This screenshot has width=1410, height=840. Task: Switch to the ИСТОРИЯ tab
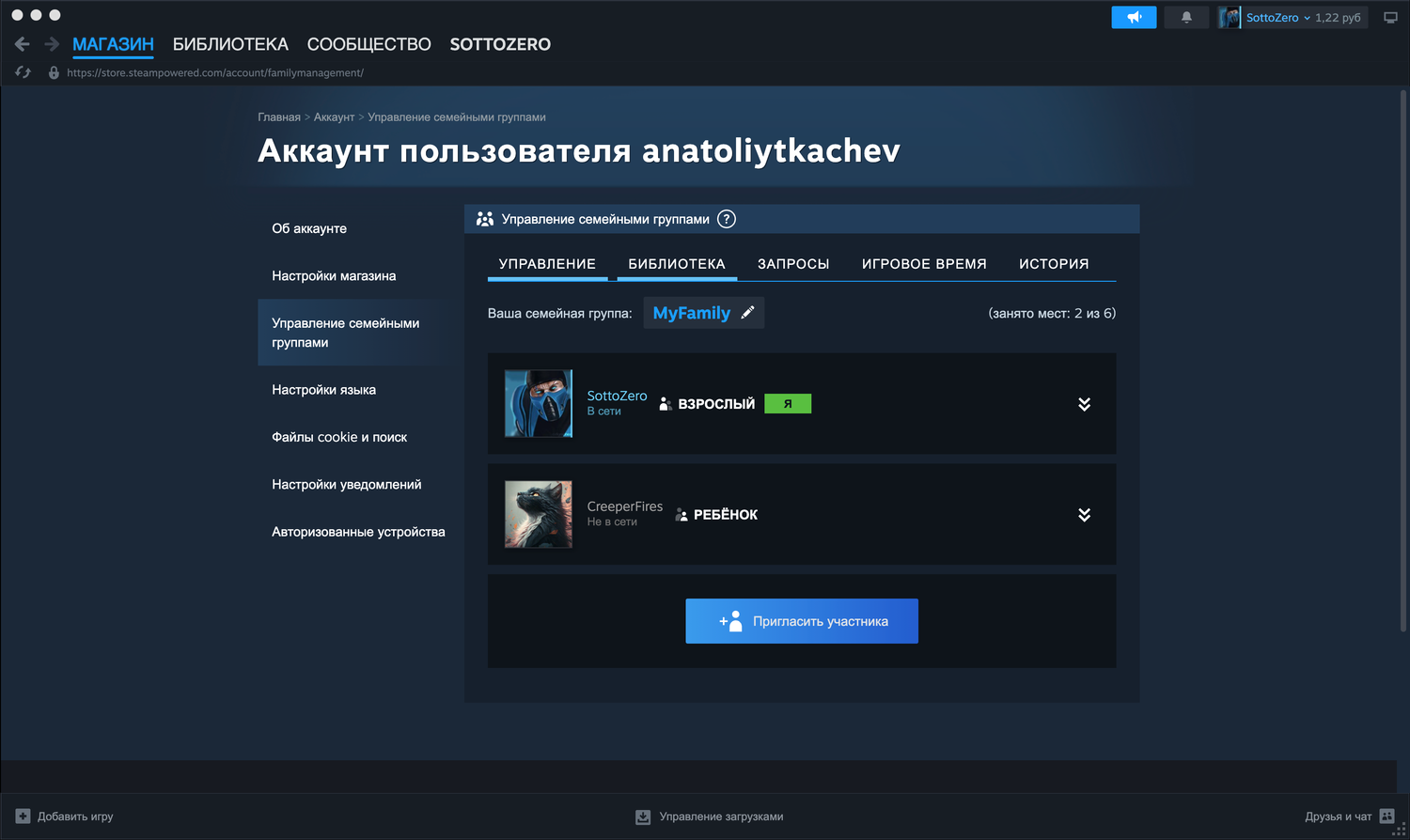[x=1054, y=264]
